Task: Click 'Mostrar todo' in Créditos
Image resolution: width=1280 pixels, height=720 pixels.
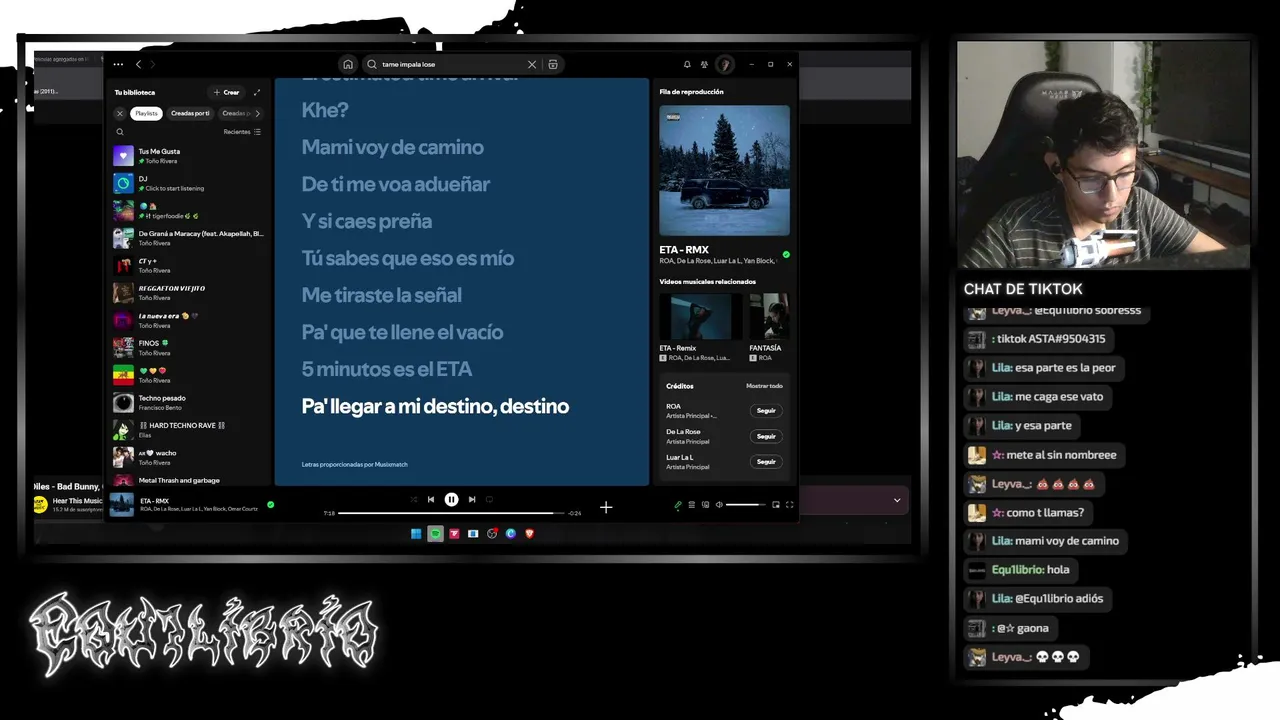Action: coord(764,386)
